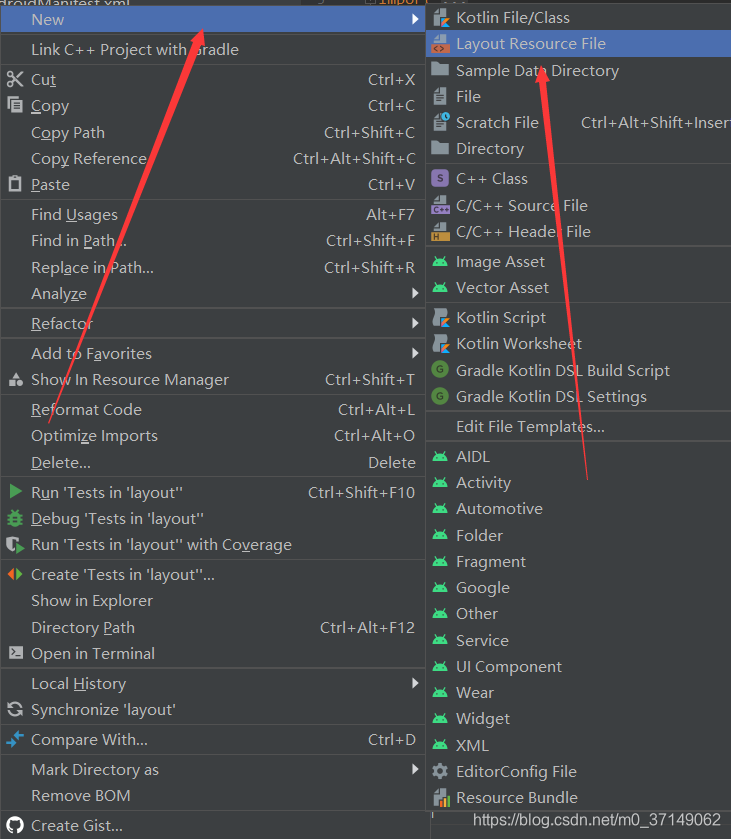Image resolution: width=731 pixels, height=839 pixels.
Task: Click the Resource Bundle icon
Action: click(441, 797)
